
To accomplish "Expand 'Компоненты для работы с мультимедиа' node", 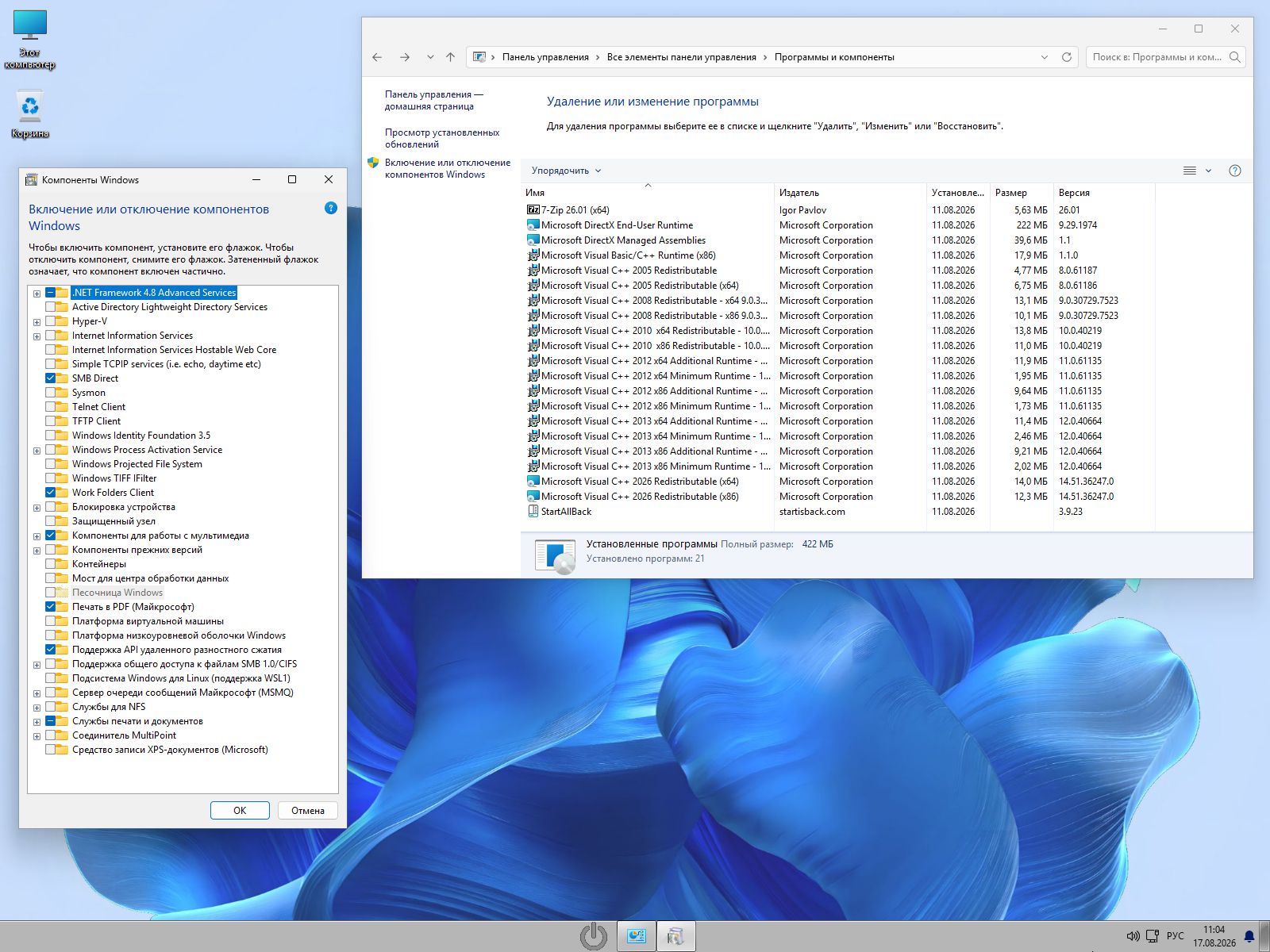I will [37, 536].
